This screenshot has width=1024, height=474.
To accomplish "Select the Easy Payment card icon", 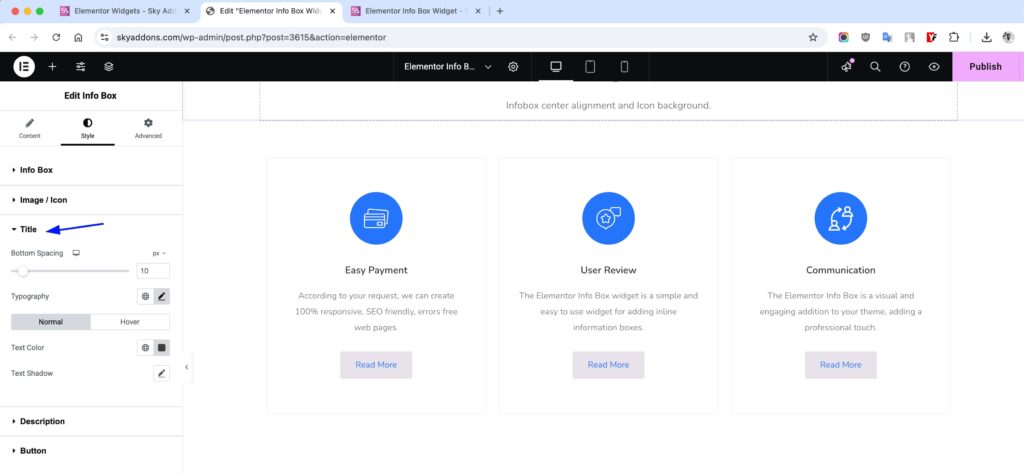I will 376,219.
